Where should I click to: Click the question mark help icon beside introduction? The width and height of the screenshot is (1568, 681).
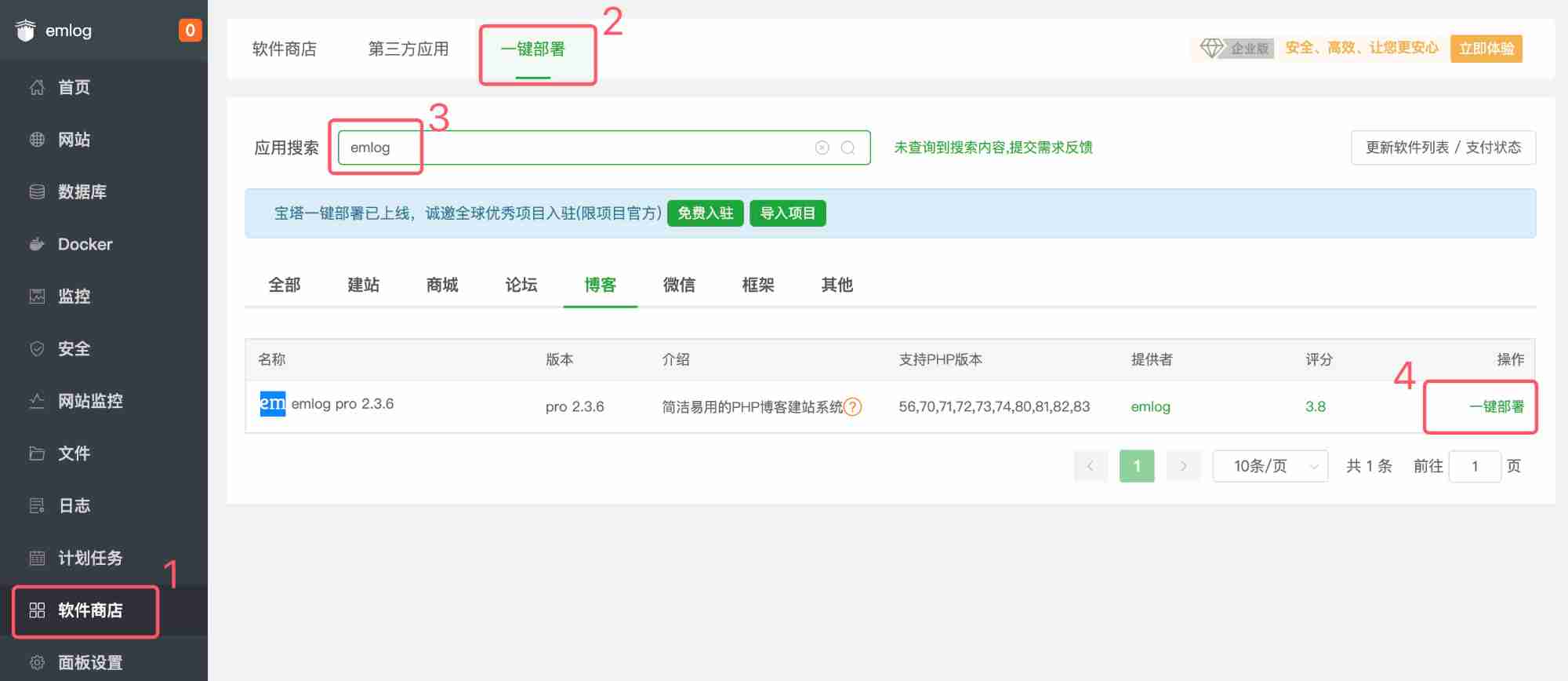coord(853,406)
